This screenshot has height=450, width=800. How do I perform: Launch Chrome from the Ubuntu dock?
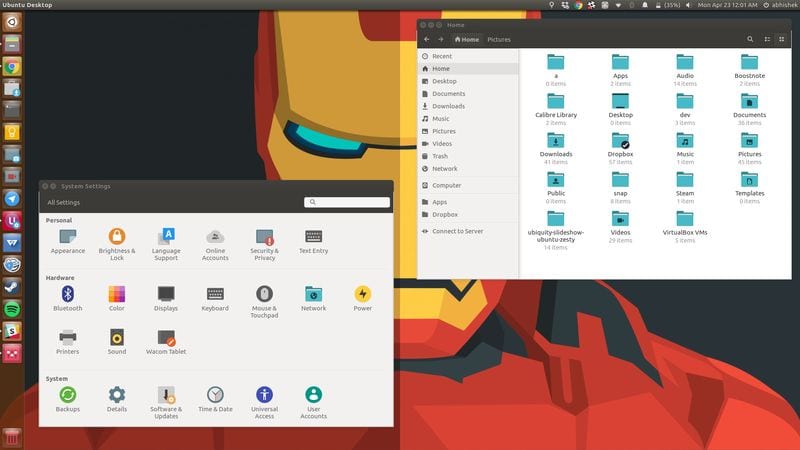pyautogui.click(x=12, y=66)
